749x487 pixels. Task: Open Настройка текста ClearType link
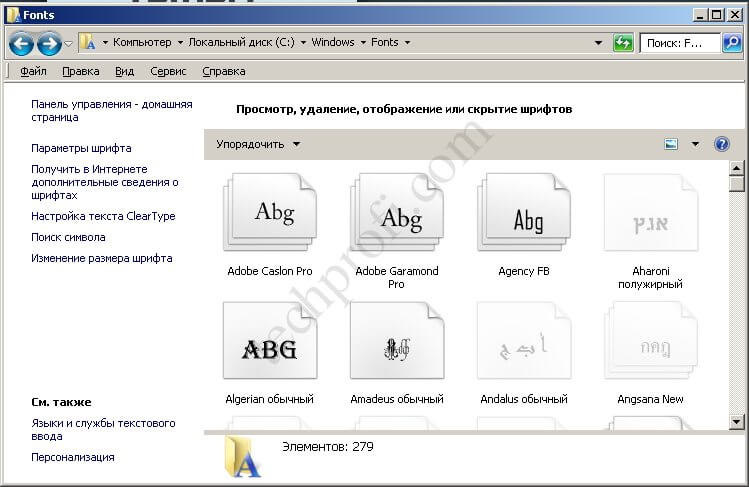(103, 216)
